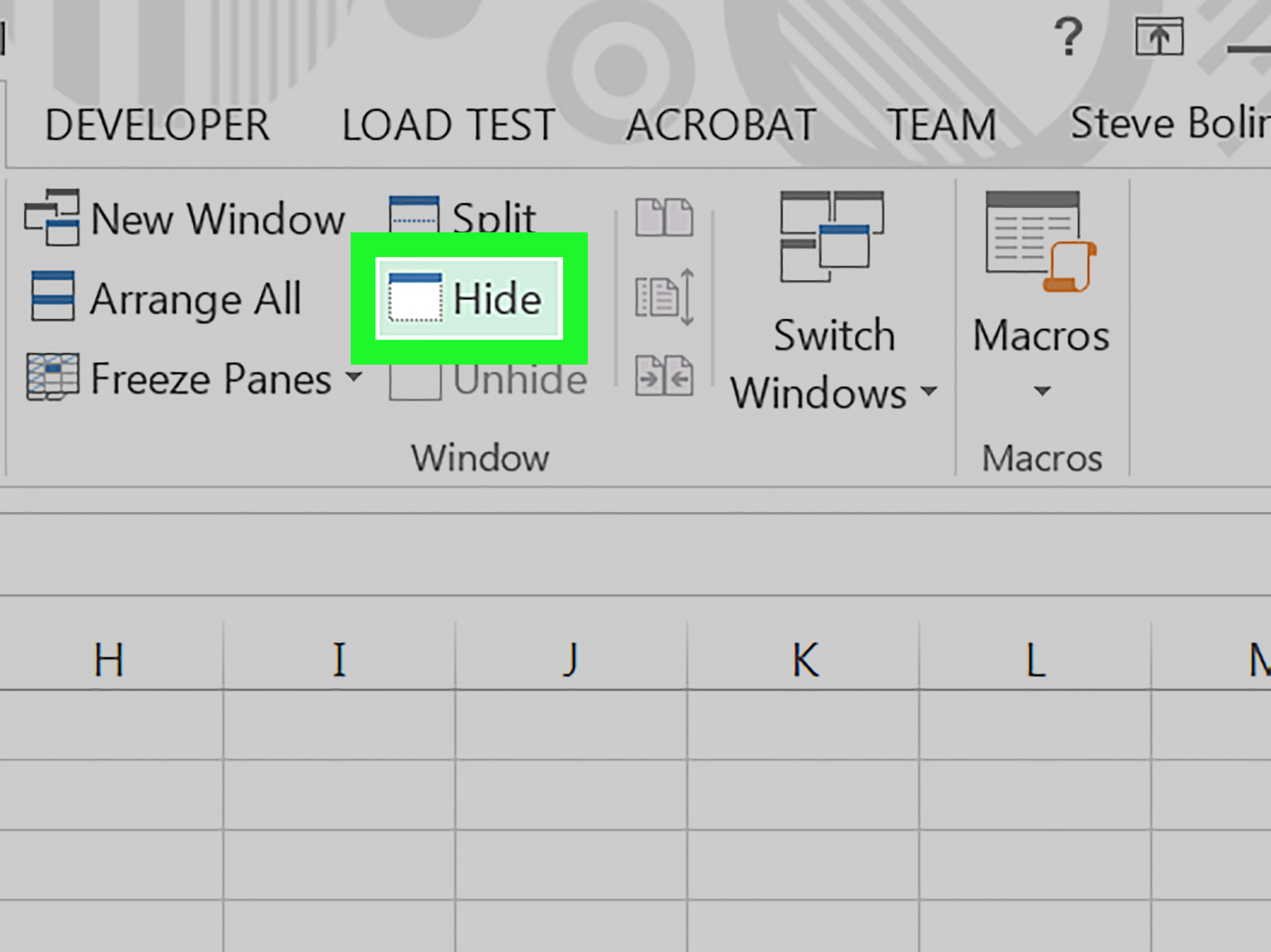Click the Switch Windows icon
Screen dimensions: 1271x952
(x=831, y=236)
